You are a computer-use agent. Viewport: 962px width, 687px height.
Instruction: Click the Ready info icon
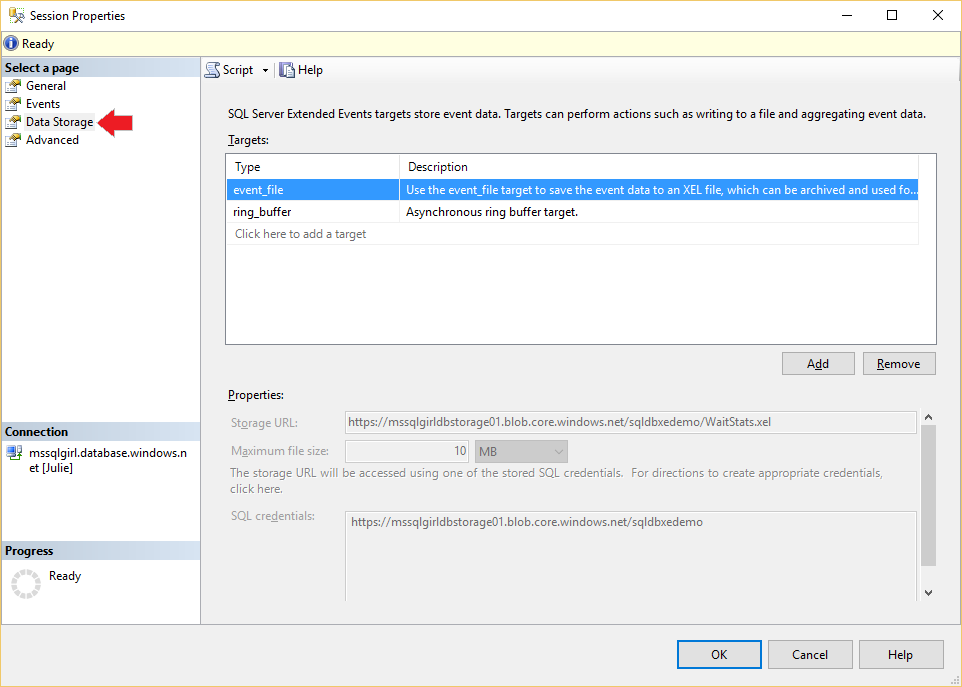[x=11, y=44]
